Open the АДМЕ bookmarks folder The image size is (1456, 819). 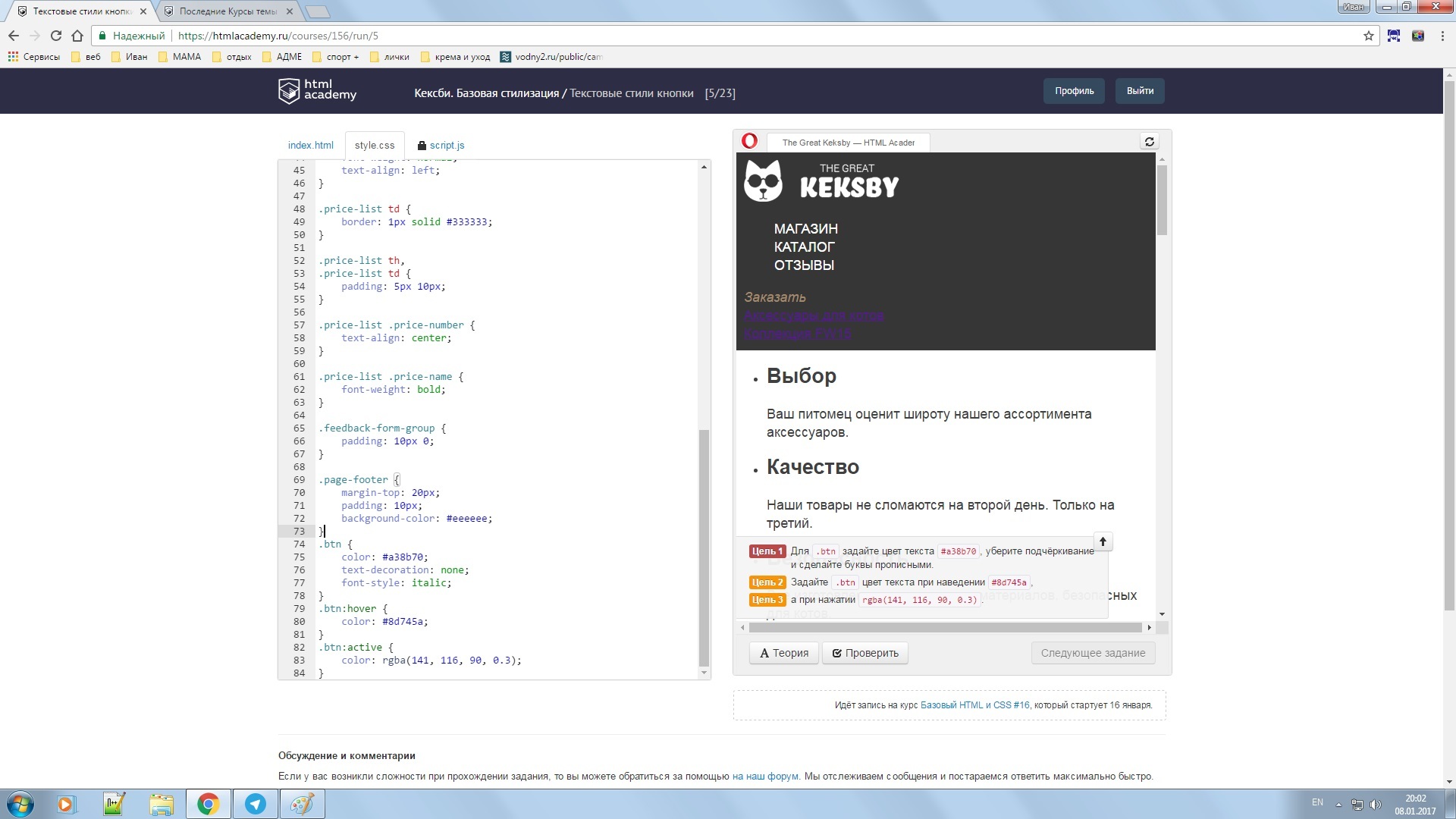(x=281, y=57)
